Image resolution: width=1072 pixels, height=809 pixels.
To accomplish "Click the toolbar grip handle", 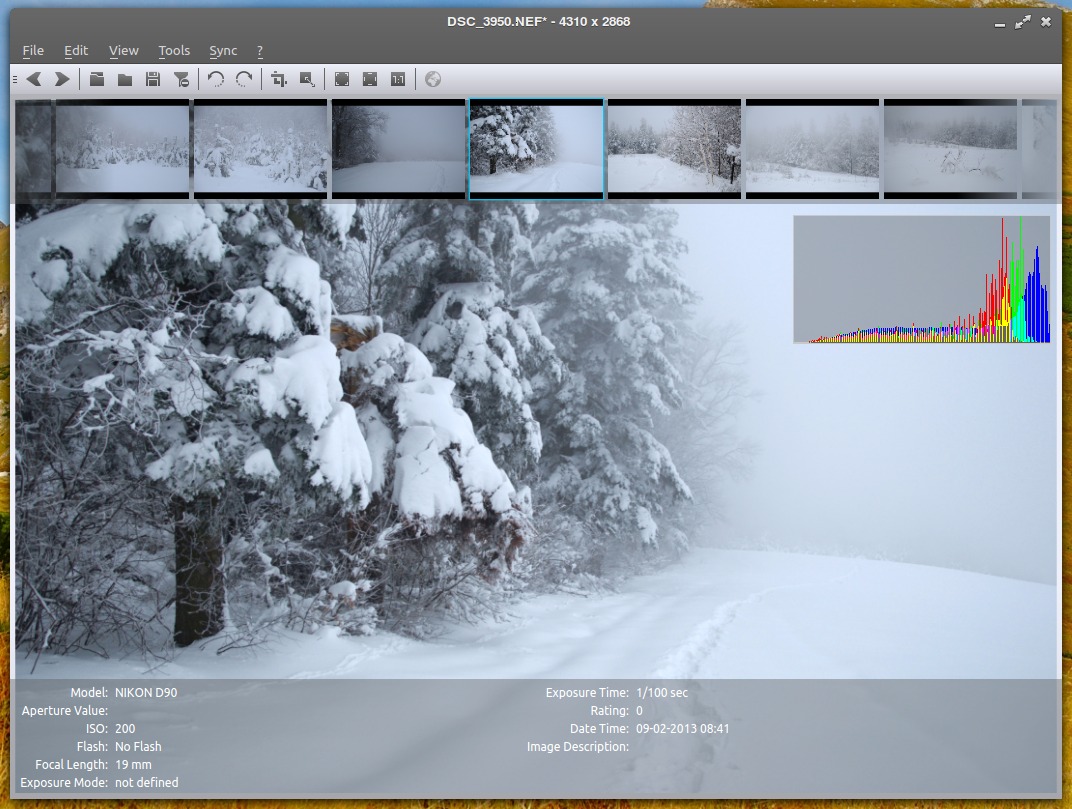I will click(15, 79).
